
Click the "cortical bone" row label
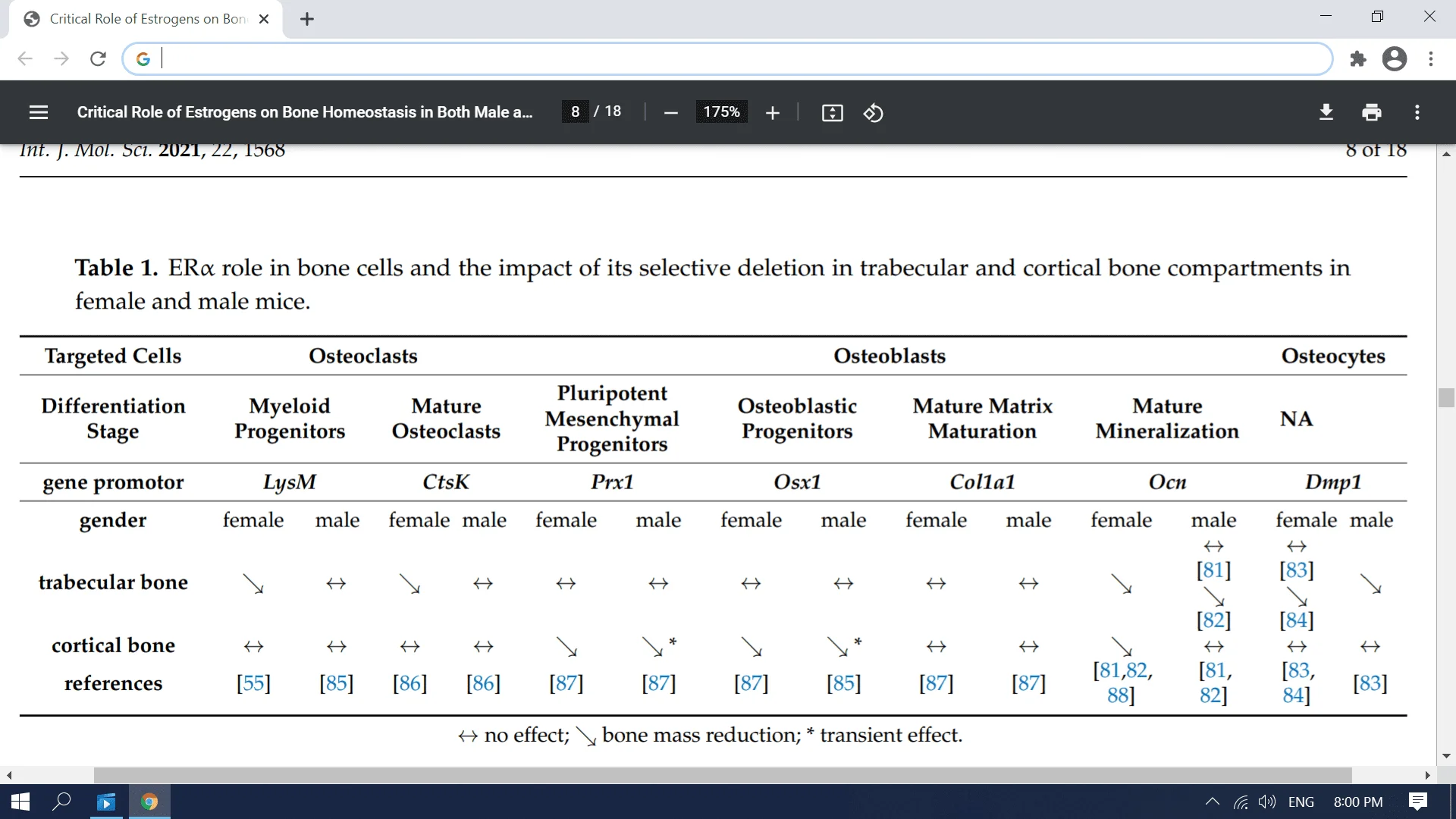pyautogui.click(x=113, y=645)
